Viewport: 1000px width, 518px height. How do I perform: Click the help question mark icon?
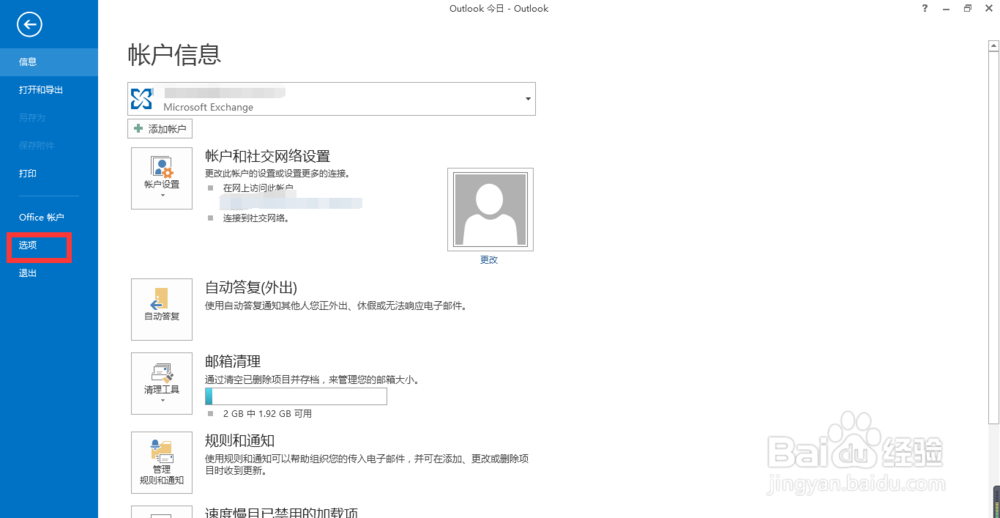[925, 9]
